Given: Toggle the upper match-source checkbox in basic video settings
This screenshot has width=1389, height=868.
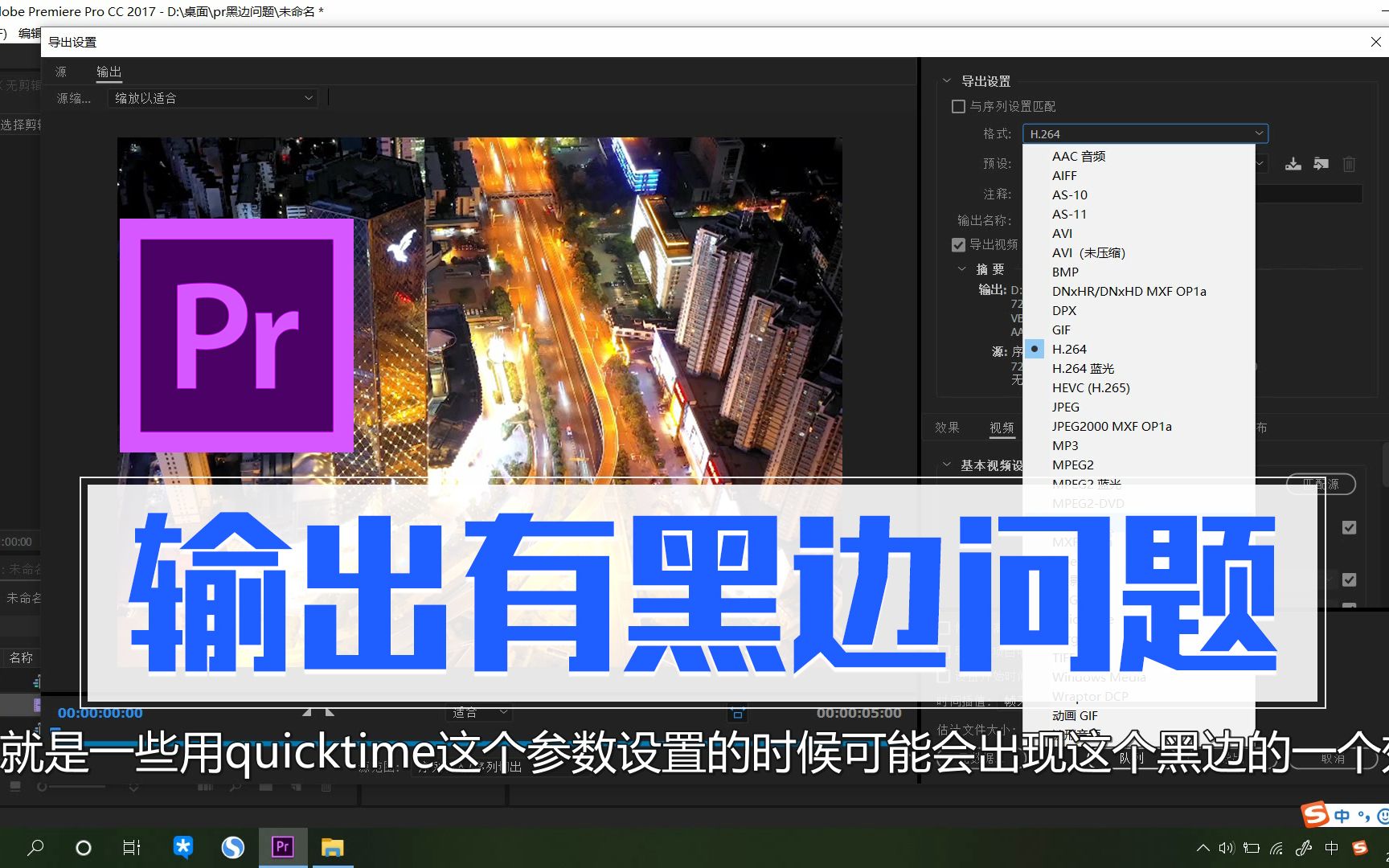Looking at the screenshot, I should pyautogui.click(x=1350, y=527).
